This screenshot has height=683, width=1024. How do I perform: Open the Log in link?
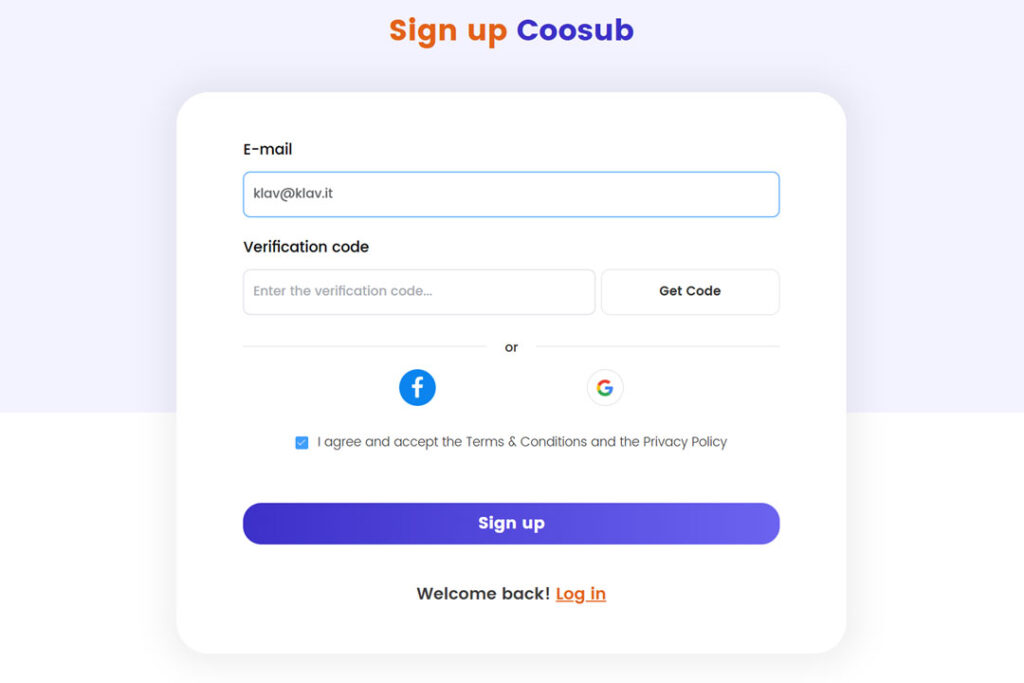[x=581, y=594]
